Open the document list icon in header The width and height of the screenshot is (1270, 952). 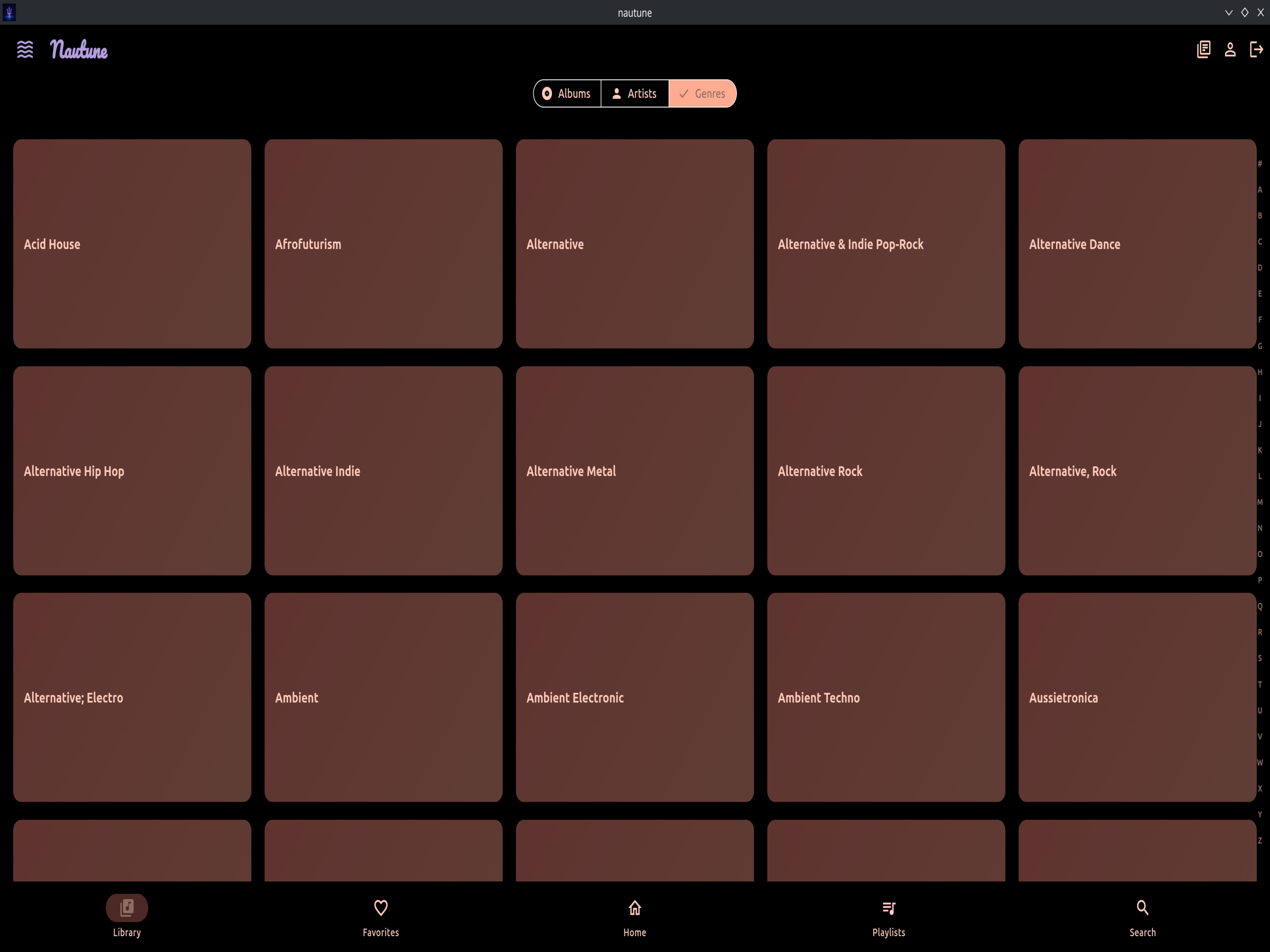pyautogui.click(x=1204, y=49)
